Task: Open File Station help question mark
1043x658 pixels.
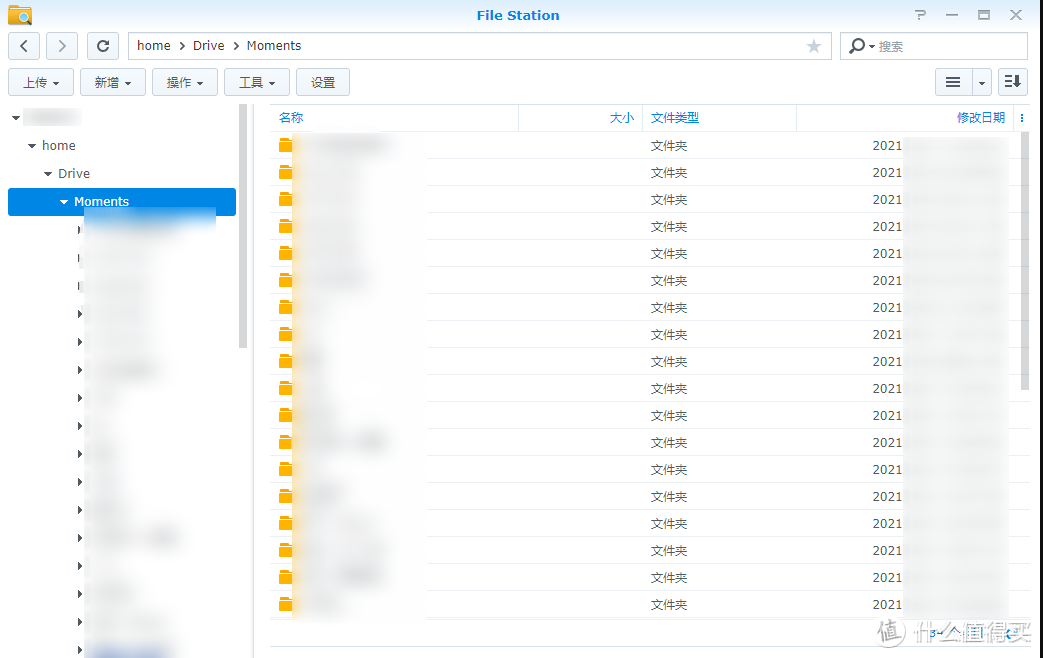Action: [920, 15]
